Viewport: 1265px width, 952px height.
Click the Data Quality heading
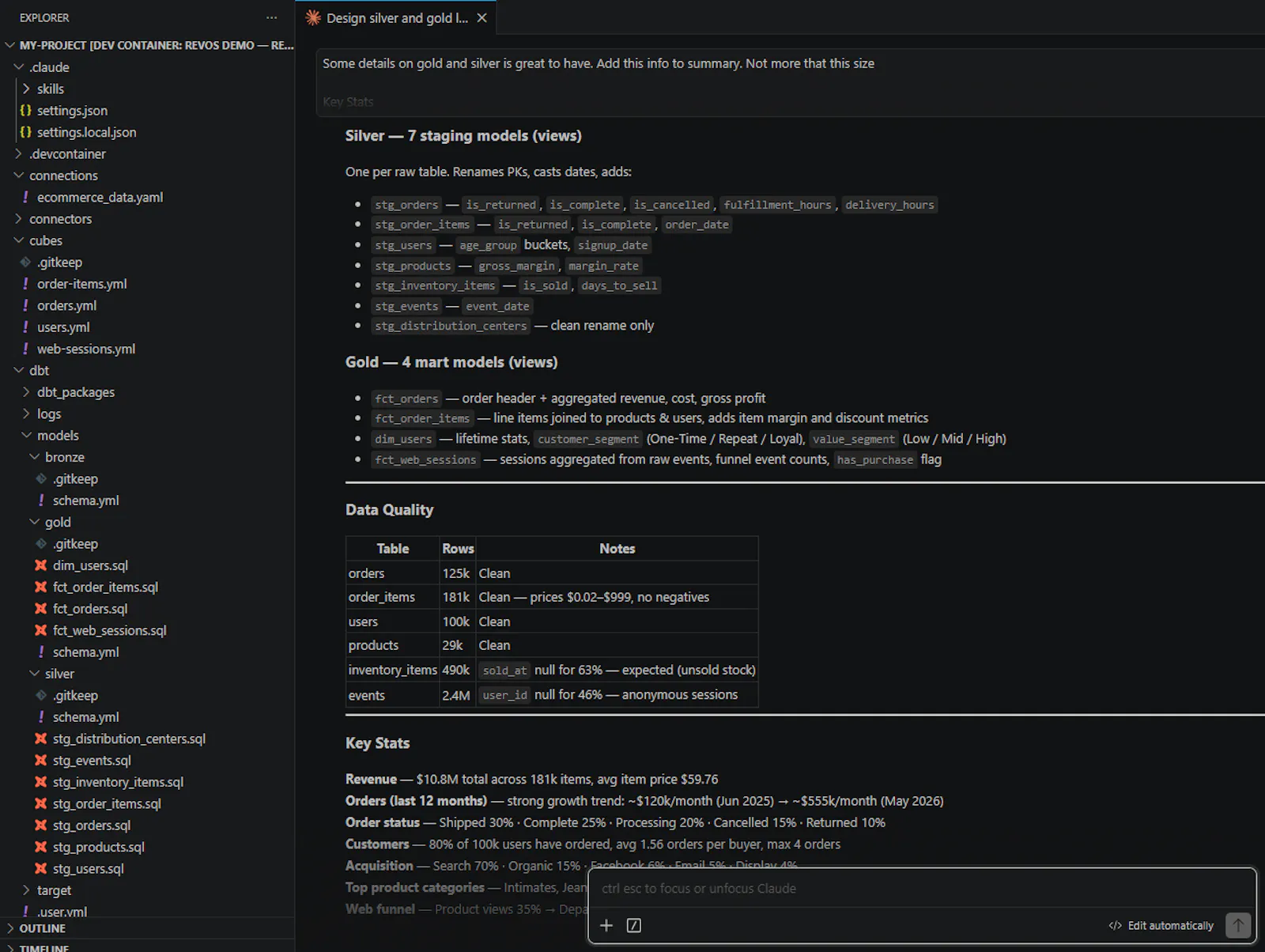pyautogui.click(x=389, y=510)
